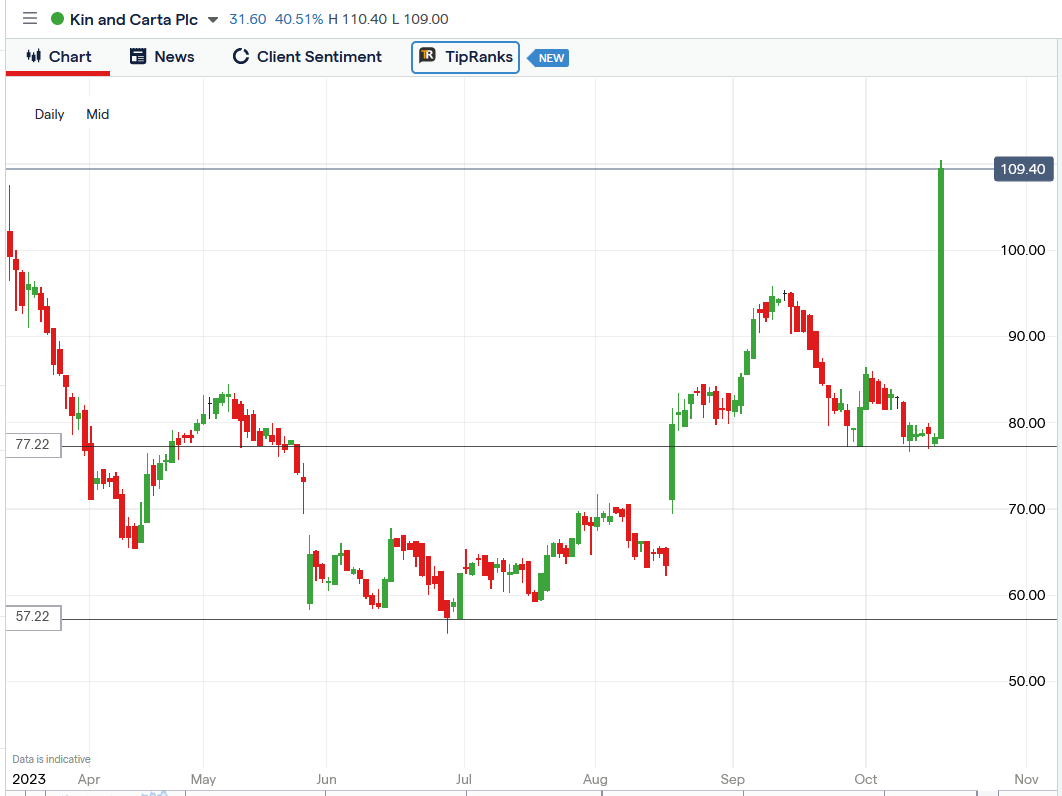Image resolution: width=1062 pixels, height=796 pixels.
Task: Click the Sep date axis label
Action: coord(732,780)
